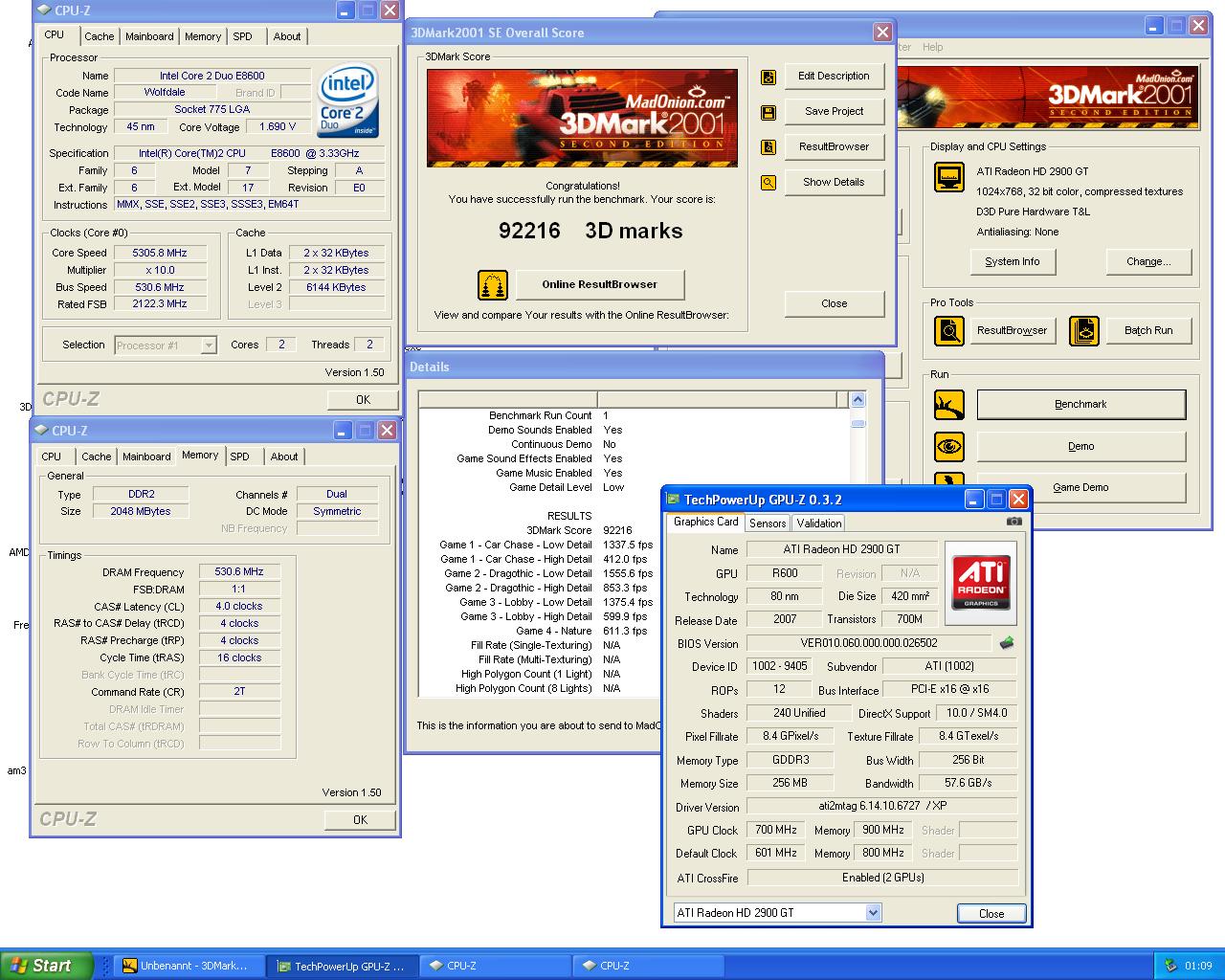Open the ATI Radeon HD 2900 GT card dropdown
This screenshot has height=980, width=1225.
[777, 913]
